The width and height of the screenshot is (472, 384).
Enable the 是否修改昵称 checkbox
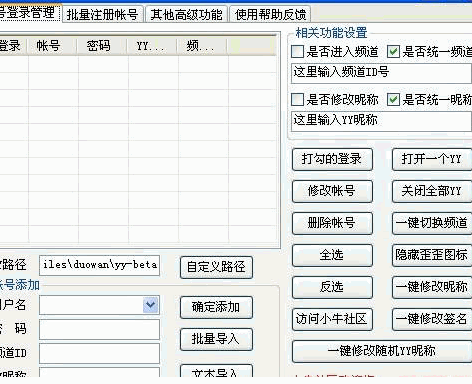(x=297, y=99)
